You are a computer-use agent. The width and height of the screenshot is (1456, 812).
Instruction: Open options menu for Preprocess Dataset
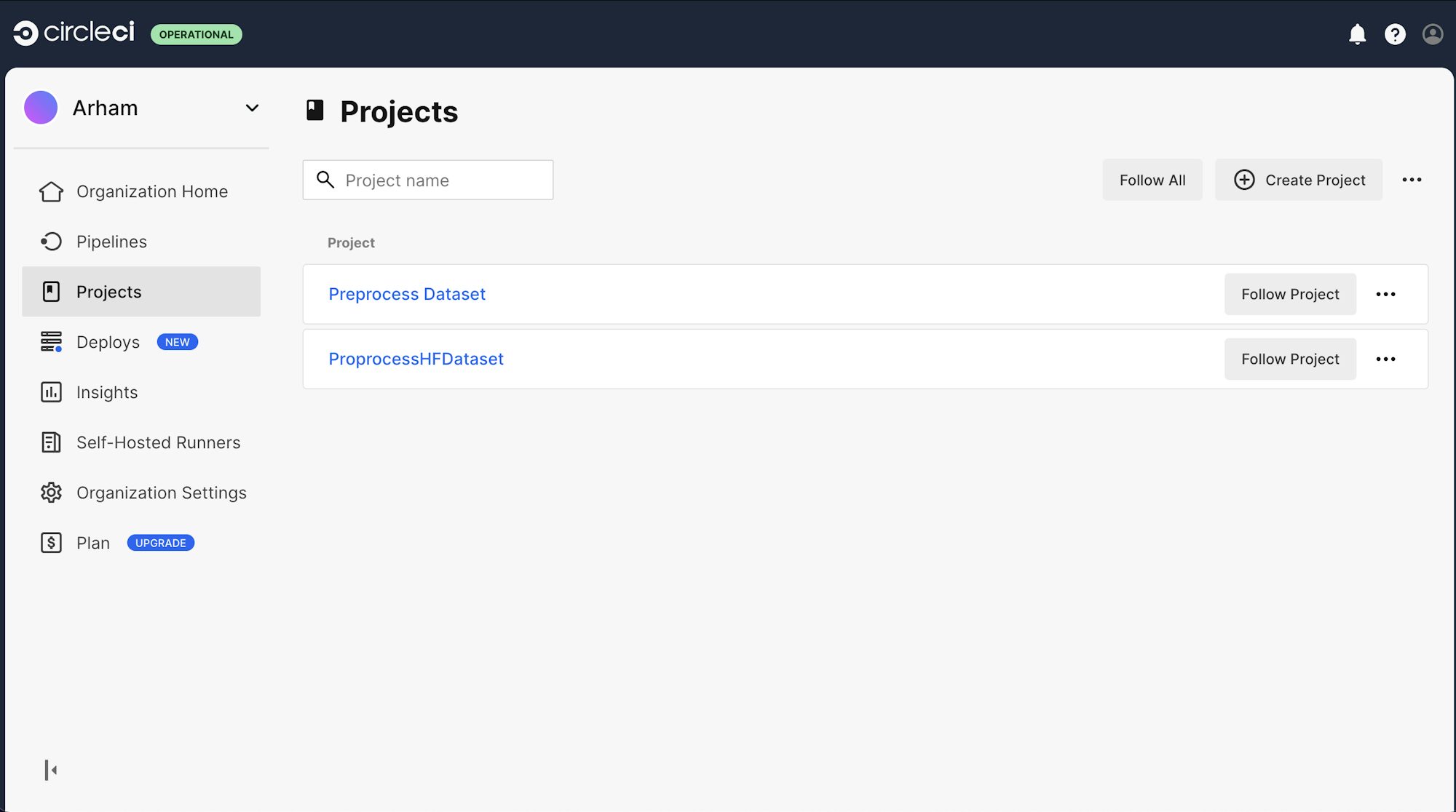point(1386,294)
